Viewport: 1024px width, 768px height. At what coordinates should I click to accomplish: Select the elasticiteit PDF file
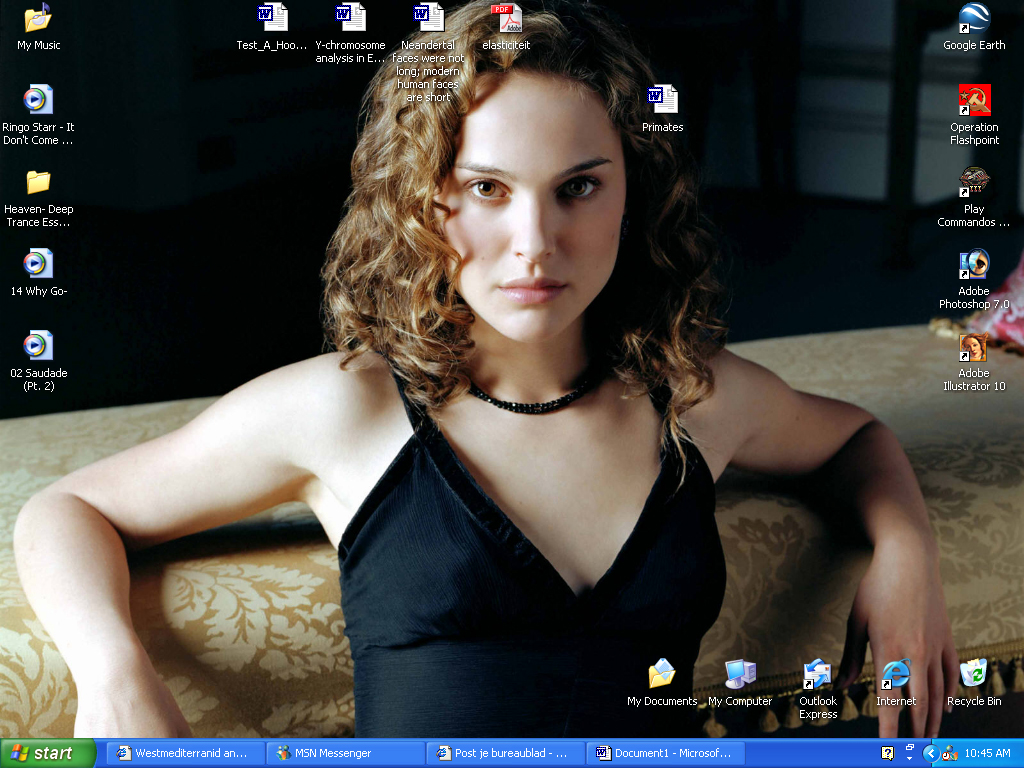tap(506, 19)
